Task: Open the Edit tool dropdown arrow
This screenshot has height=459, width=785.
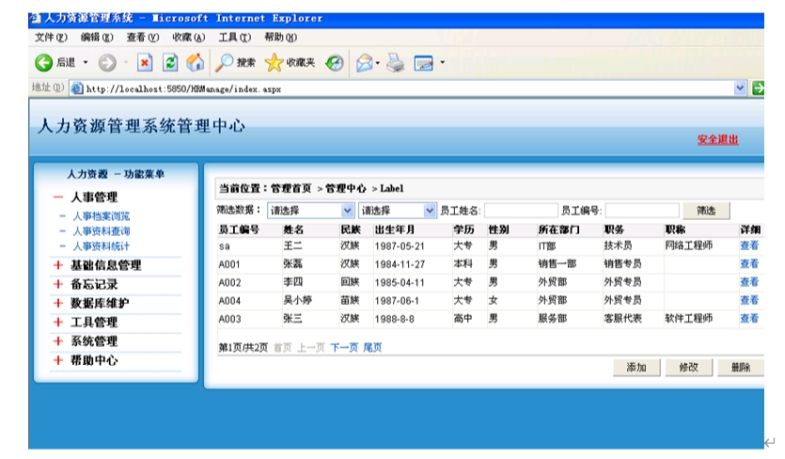Action: [x=442, y=63]
